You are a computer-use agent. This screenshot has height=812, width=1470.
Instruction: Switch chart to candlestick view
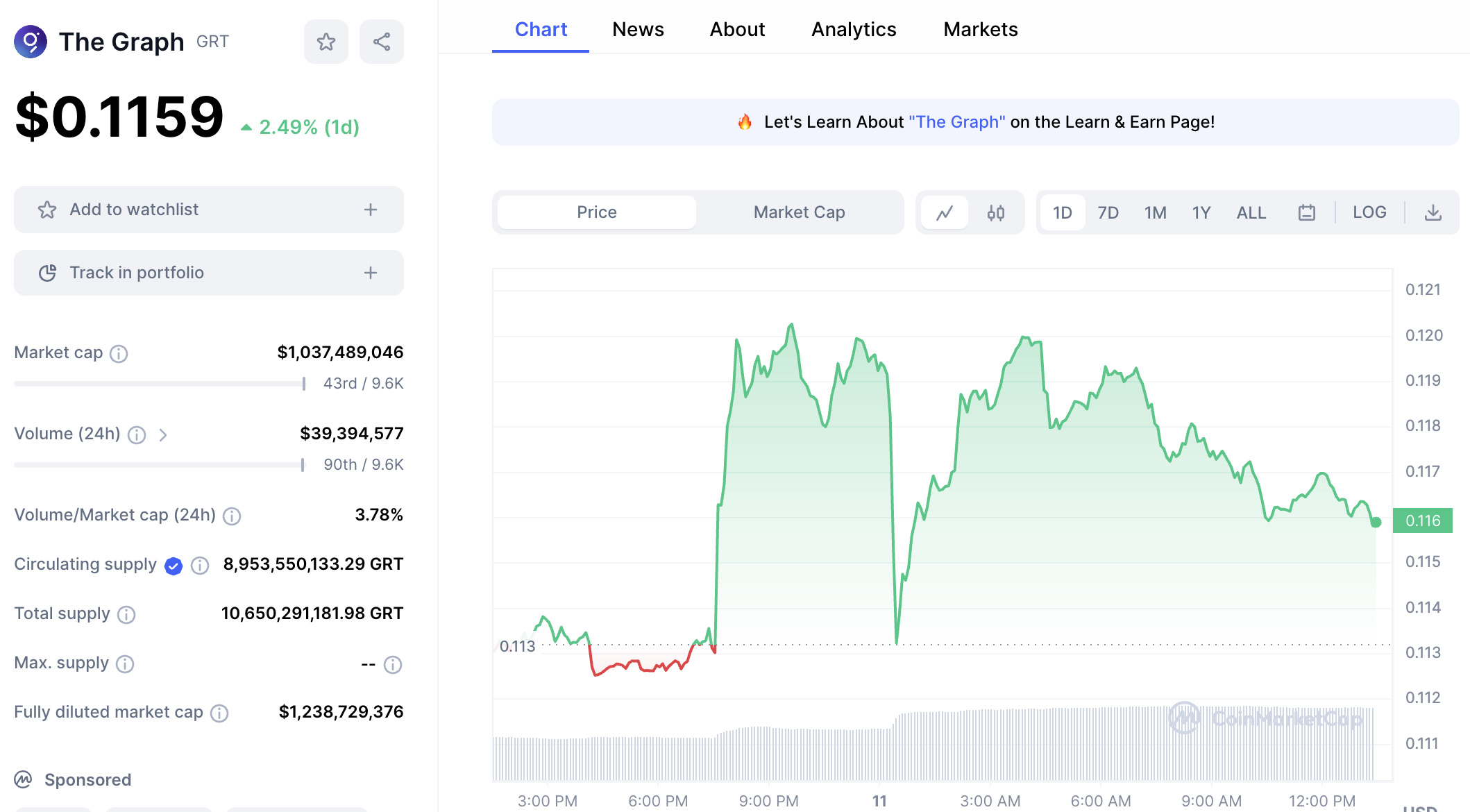pyautogui.click(x=996, y=212)
